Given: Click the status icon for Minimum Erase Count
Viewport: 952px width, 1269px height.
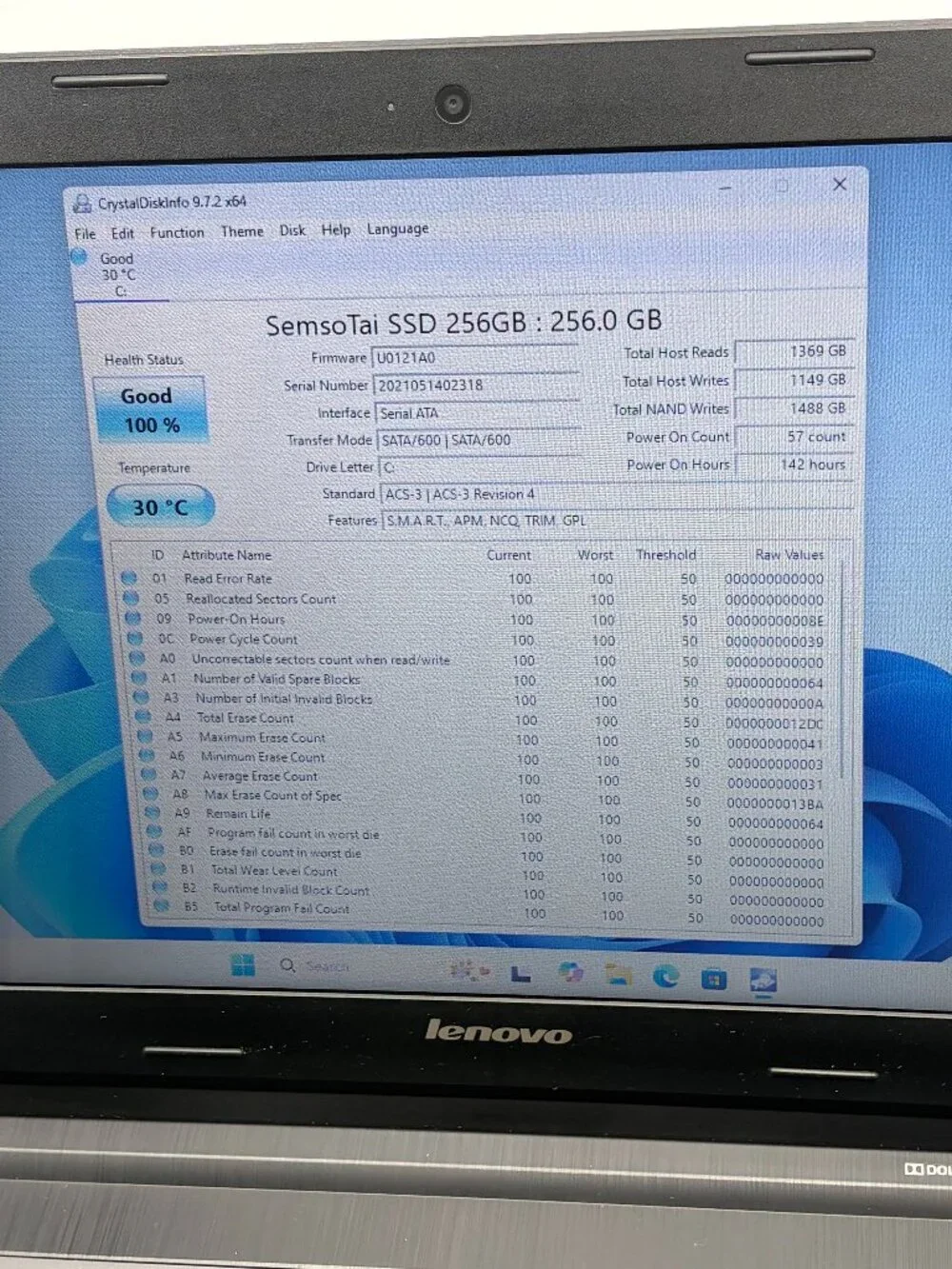Looking at the screenshot, I should coord(147,756).
